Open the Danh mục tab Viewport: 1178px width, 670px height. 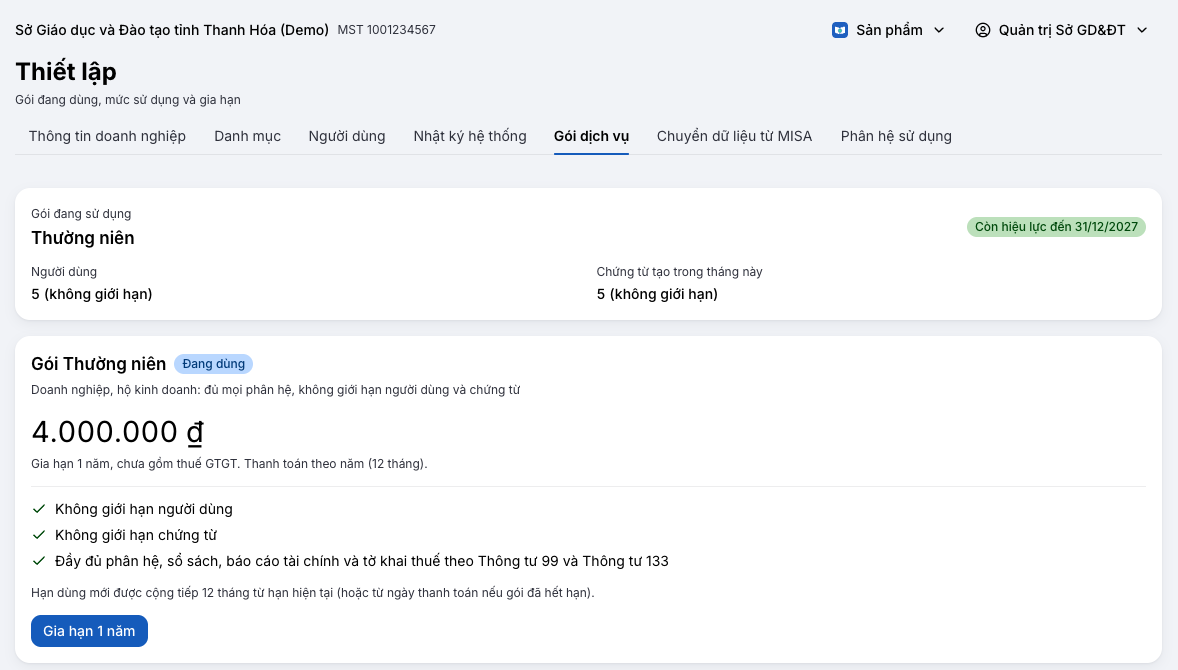[x=247, y=136]
